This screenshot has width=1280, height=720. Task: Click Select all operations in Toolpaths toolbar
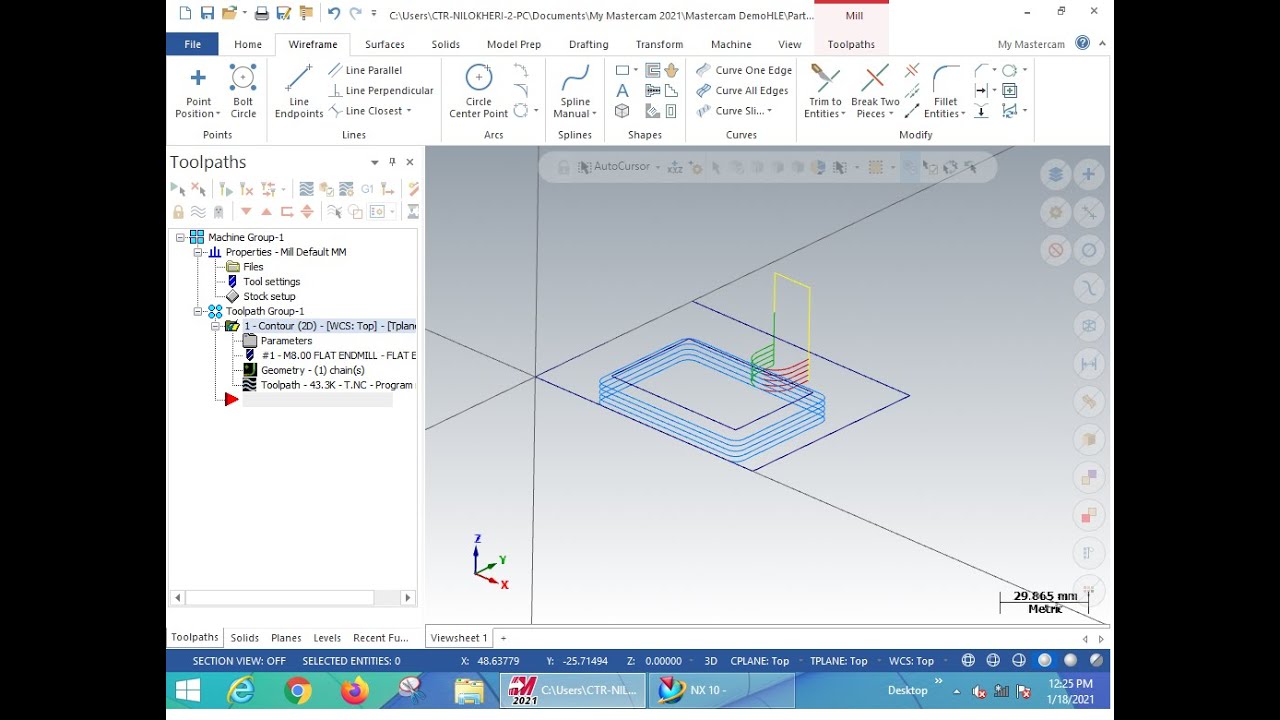[178, 188]
